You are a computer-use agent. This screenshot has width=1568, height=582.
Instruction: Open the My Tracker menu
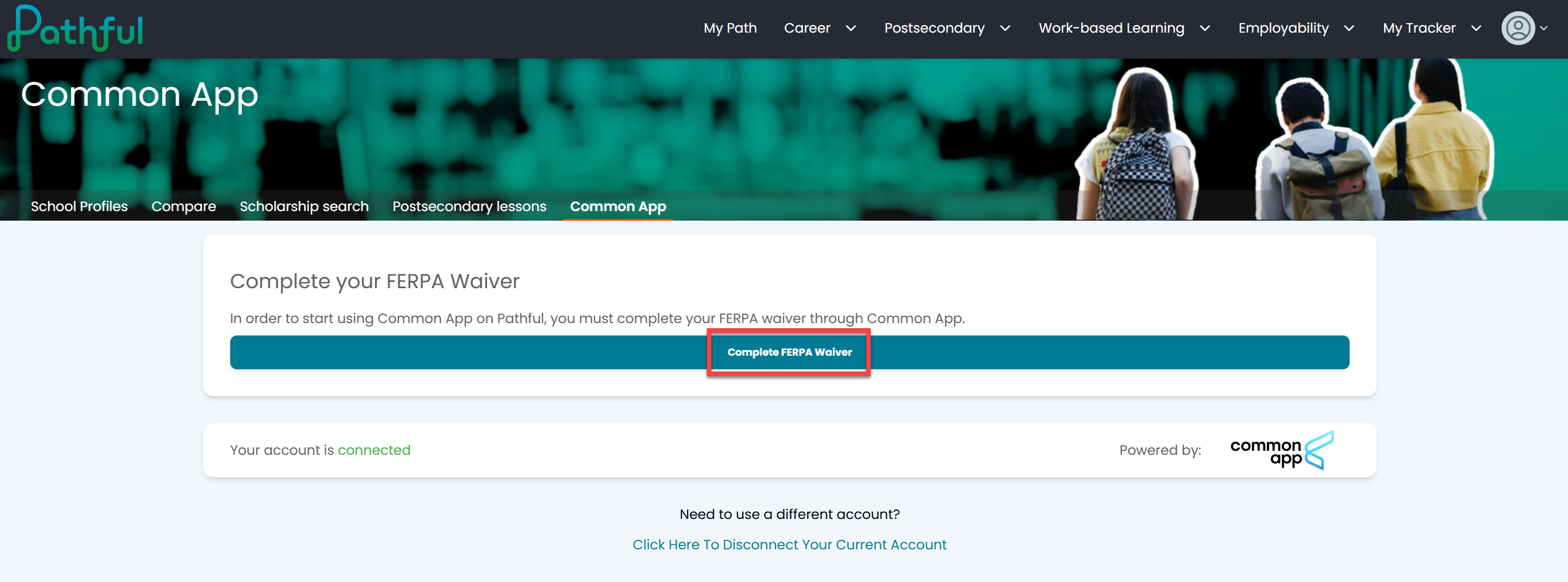[x=1419, y=28]
